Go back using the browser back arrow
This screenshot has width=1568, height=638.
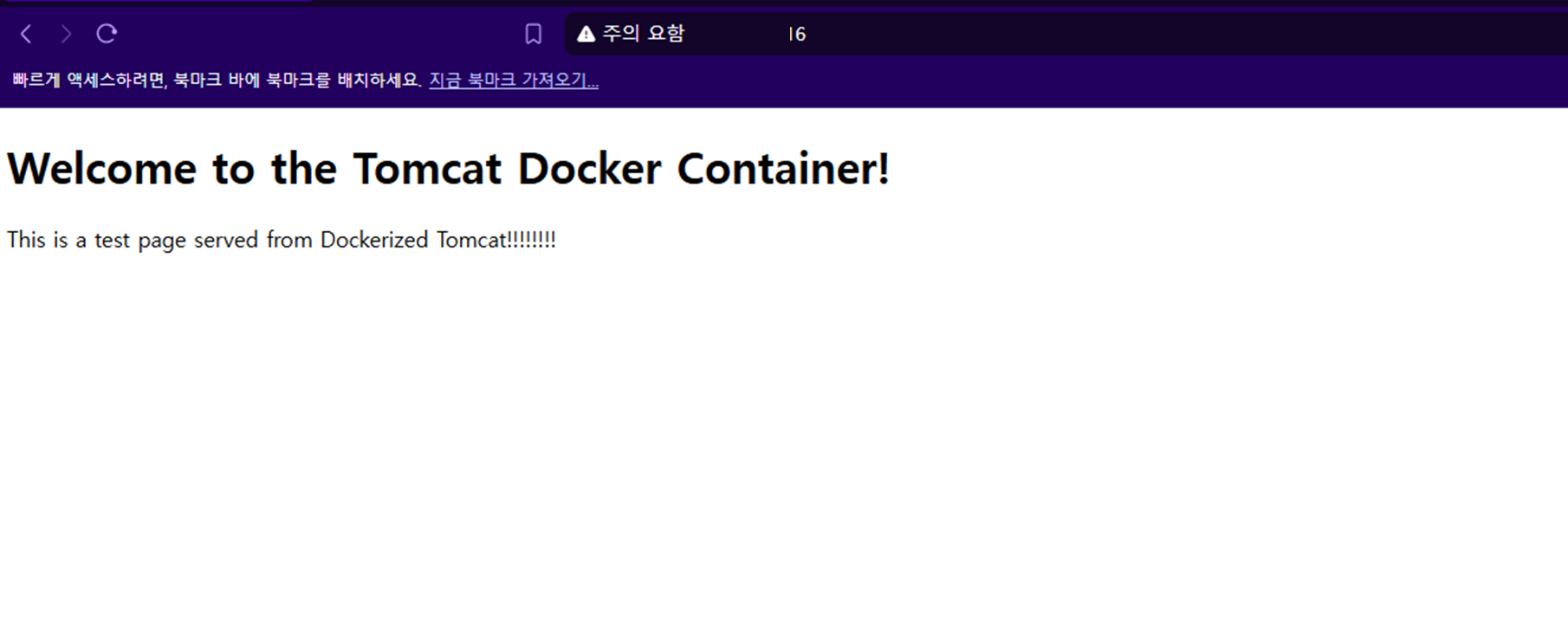point(26,34)
